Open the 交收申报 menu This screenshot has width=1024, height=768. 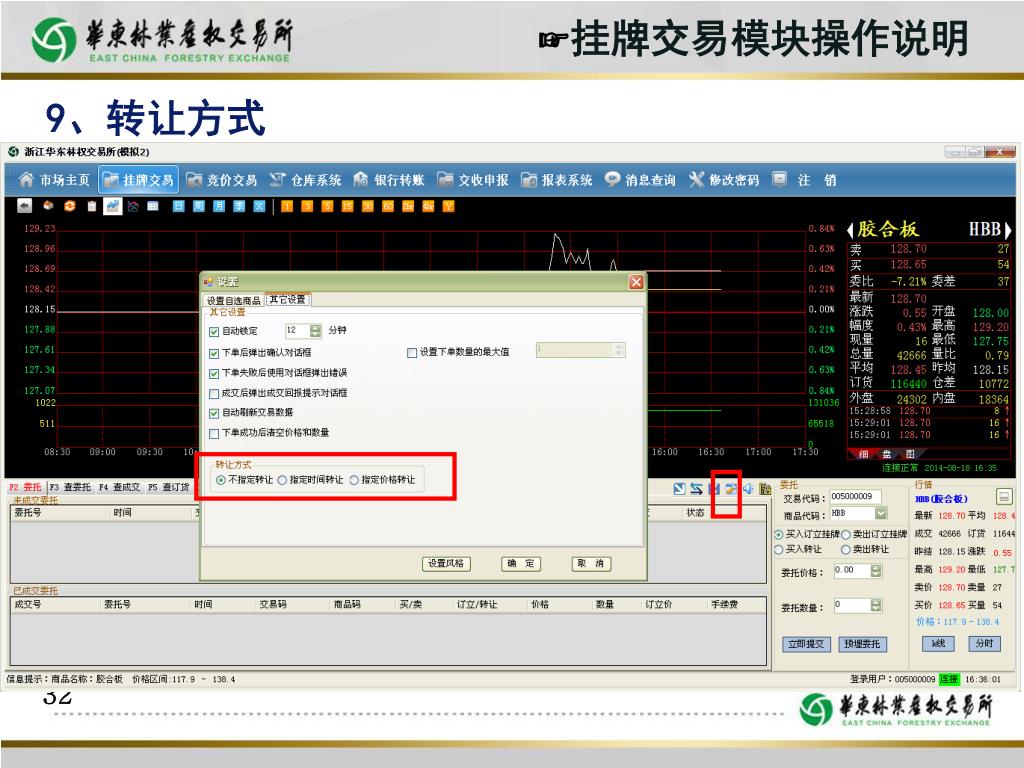[473, 180]
